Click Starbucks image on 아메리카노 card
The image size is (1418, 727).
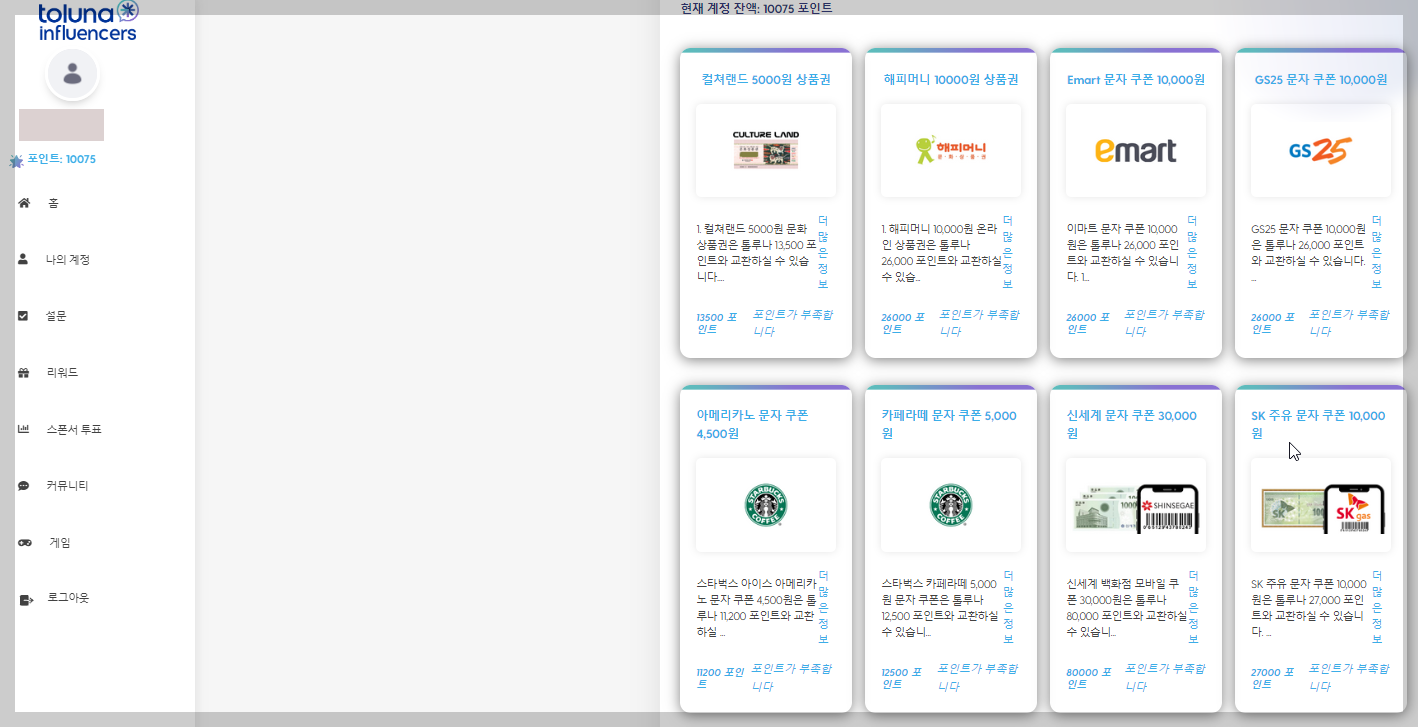(x=765, y=505)
